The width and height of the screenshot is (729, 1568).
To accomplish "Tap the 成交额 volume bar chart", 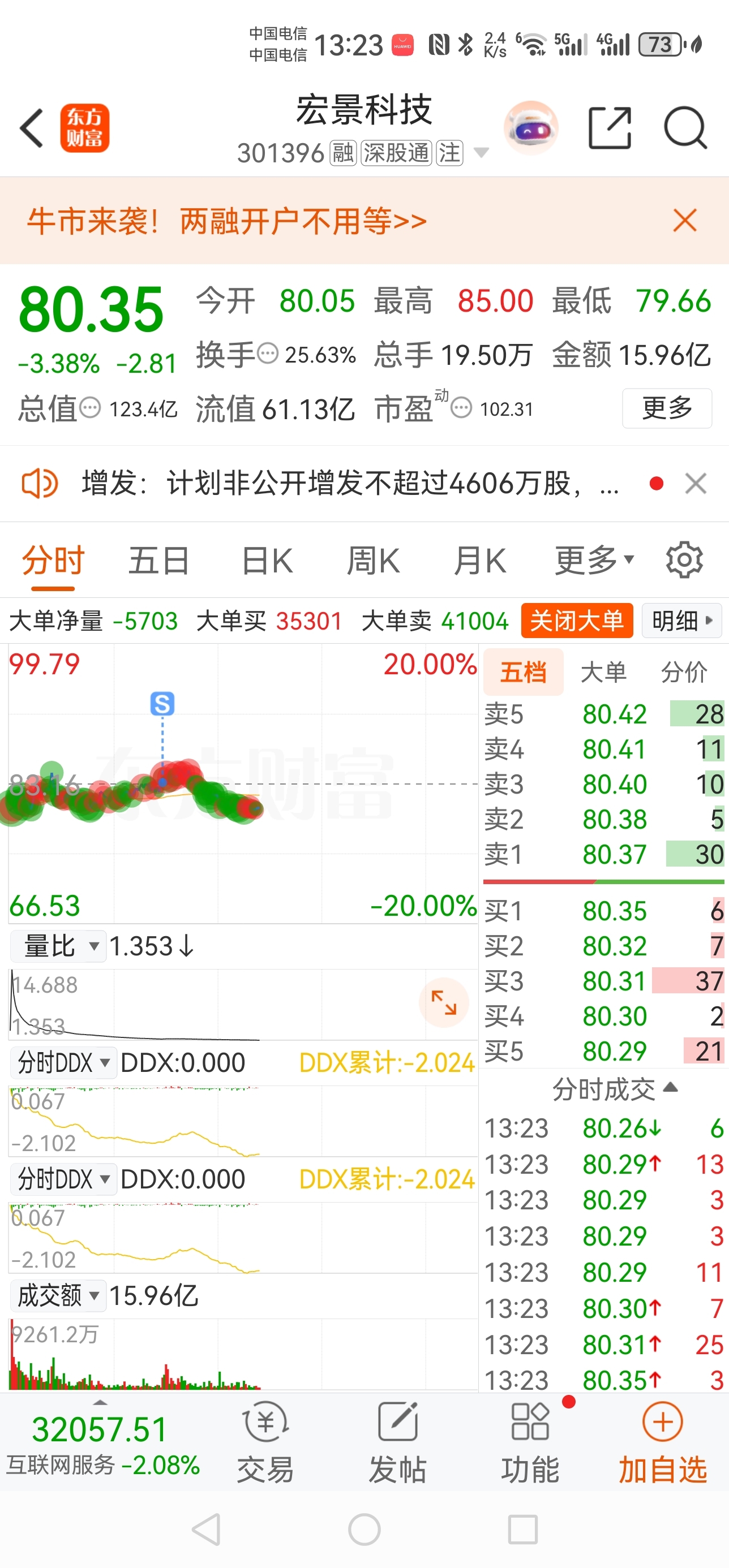I will click(x=243, y=1354).
